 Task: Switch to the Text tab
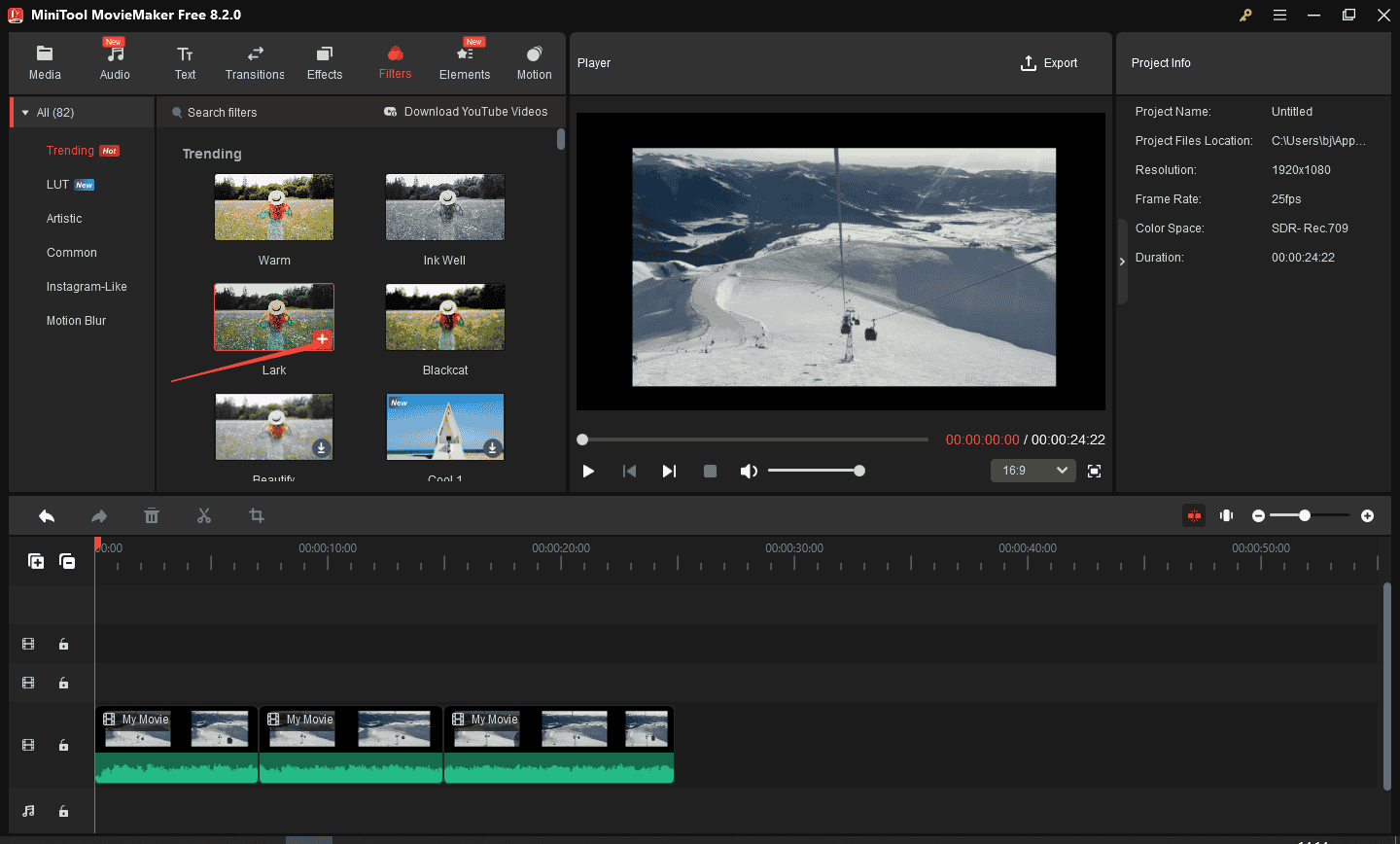(x=185, y=63)
